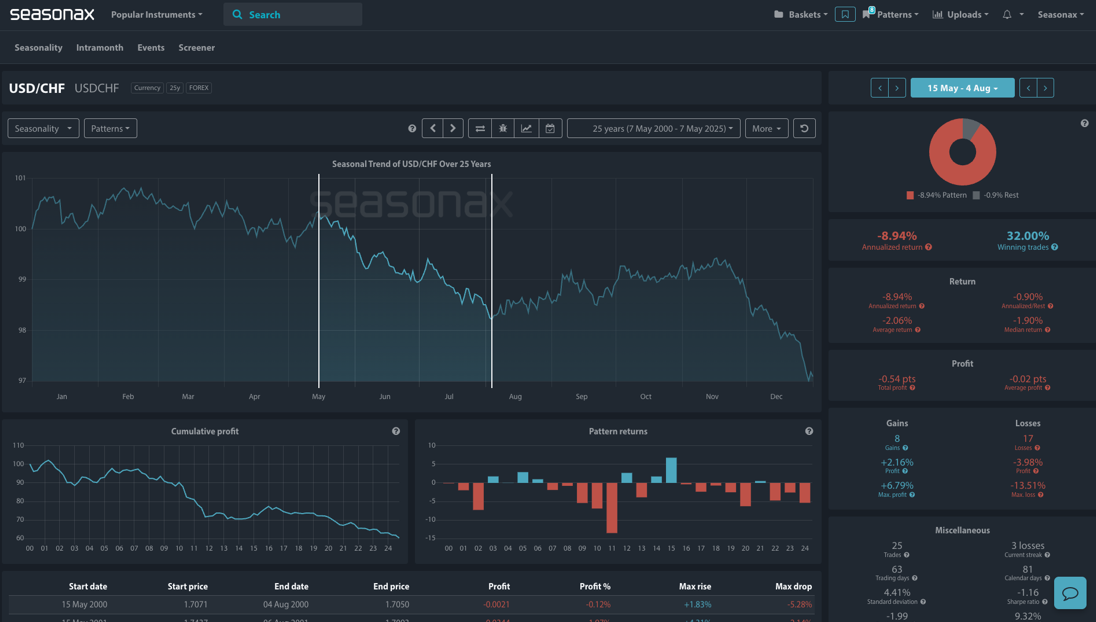Click help icon next to Standard deviation
1096x622 pixels.
pyautogui.click(x=923, y=602)
